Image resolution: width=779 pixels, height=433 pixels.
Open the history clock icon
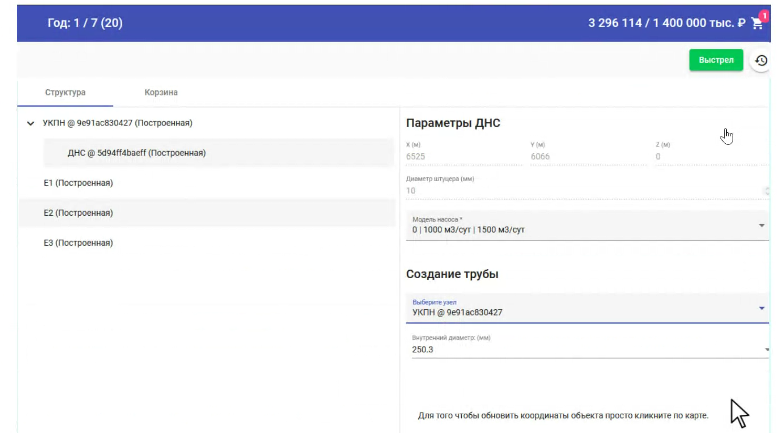[x=761, y=61]
